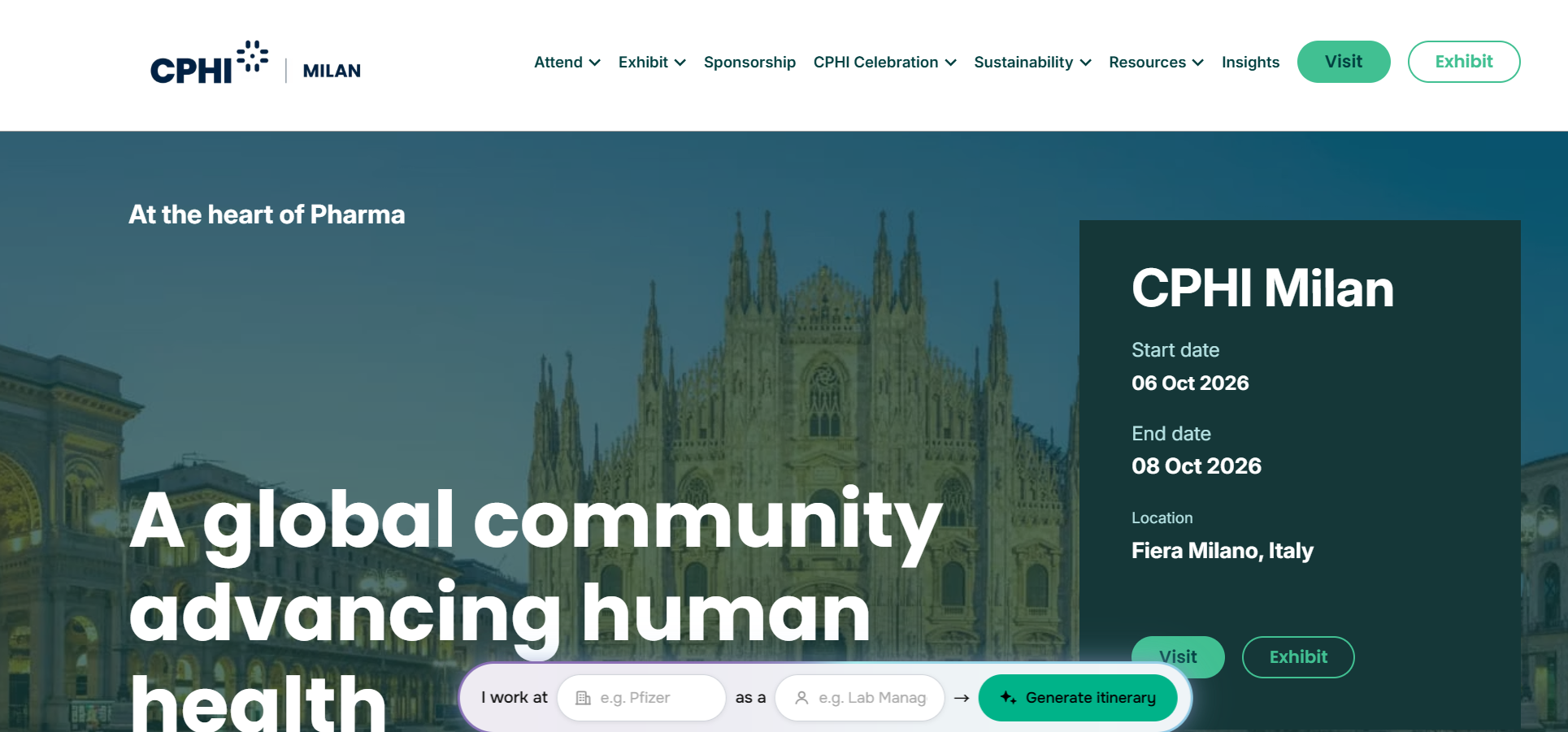
Task: Select the 'End date' label
Action: click(1171, 434)
